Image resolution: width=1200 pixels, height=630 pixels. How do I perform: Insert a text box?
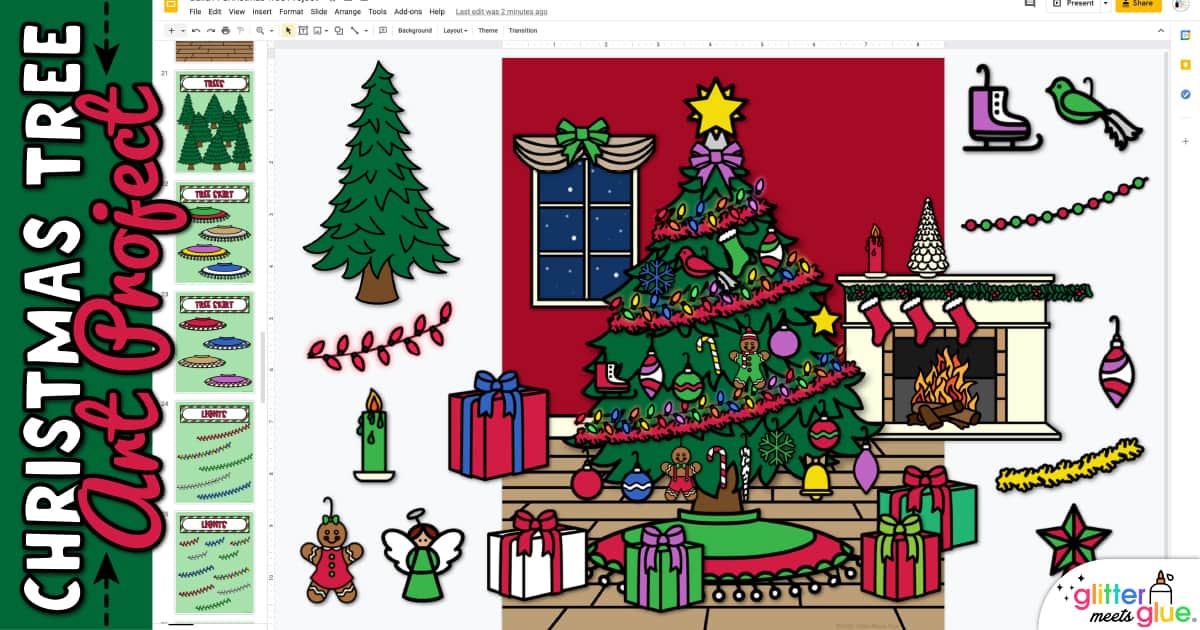coord(304,30)
